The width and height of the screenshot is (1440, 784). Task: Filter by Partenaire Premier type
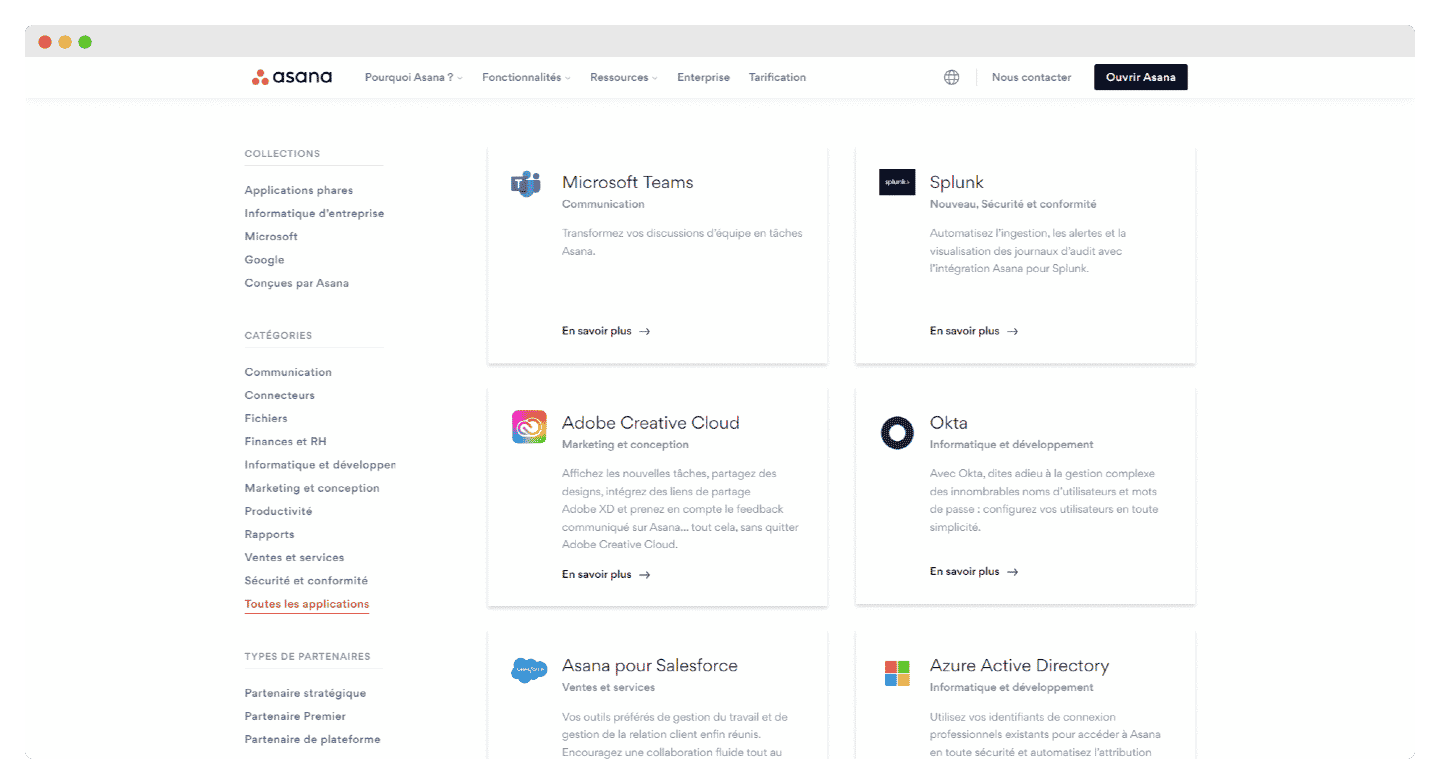click(x=295, y=716)
